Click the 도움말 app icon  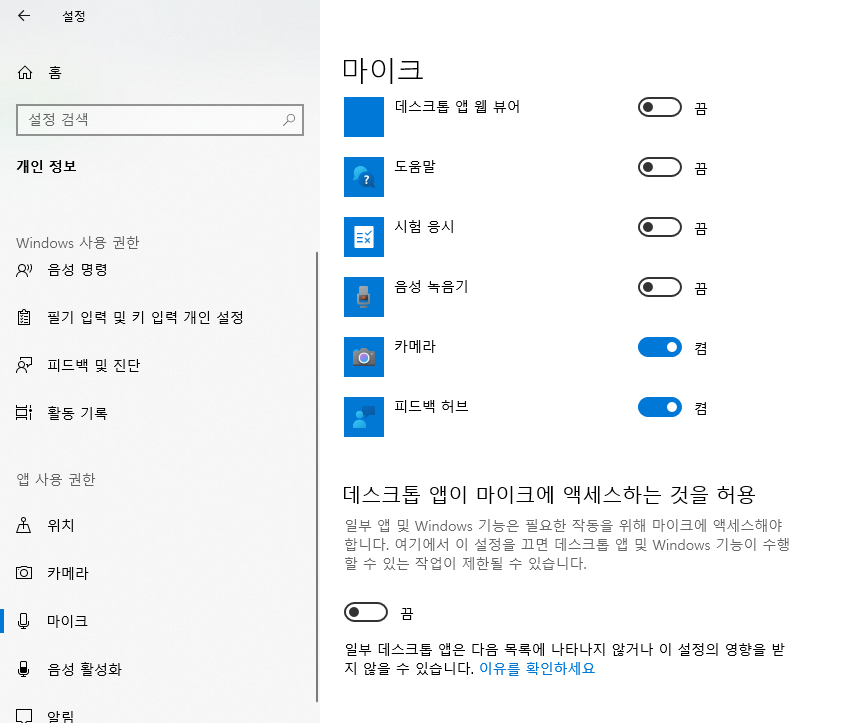[x=364, y=177]
